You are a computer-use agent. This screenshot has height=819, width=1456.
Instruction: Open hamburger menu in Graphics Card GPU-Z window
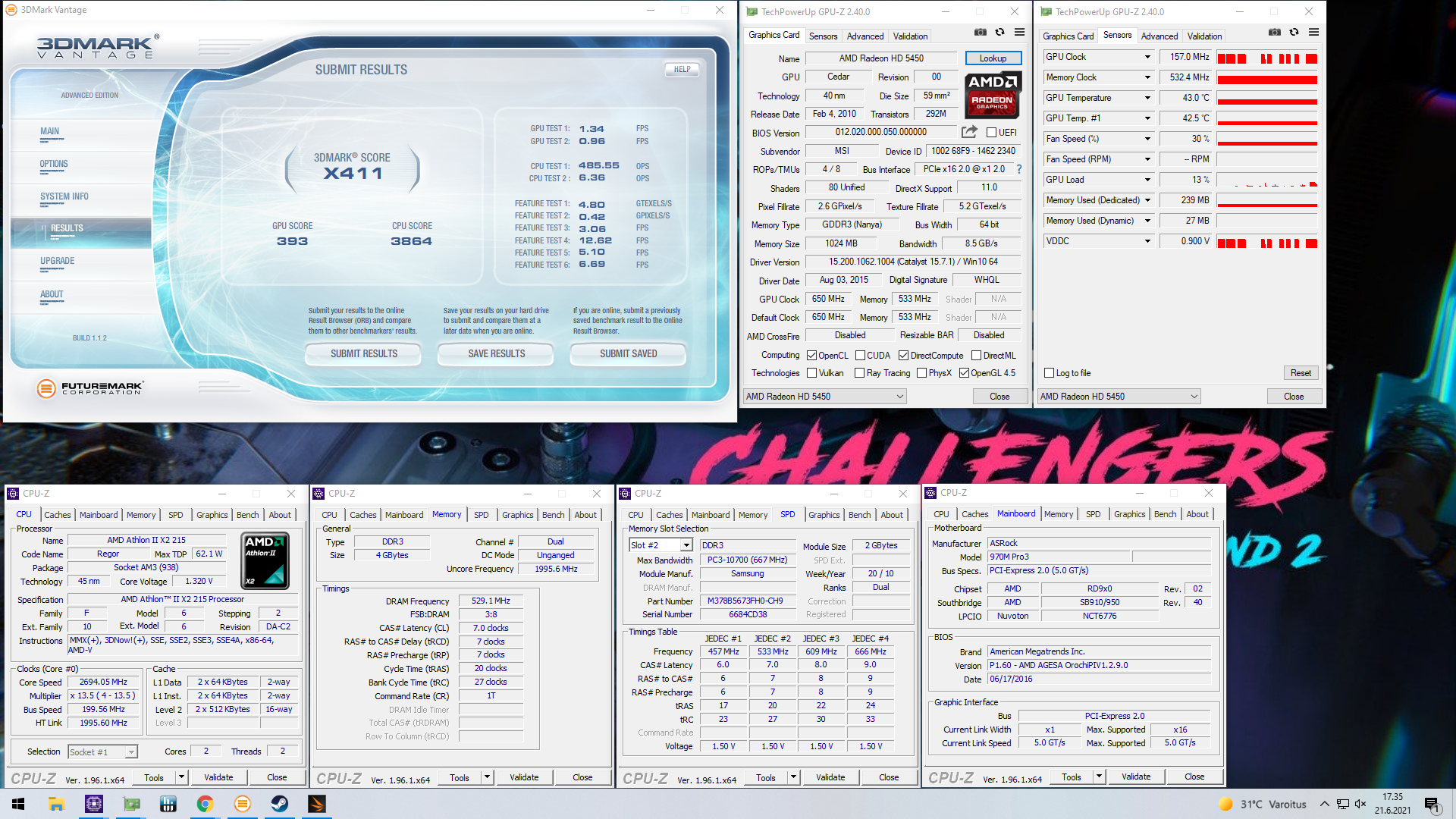tap(1019, 33)
